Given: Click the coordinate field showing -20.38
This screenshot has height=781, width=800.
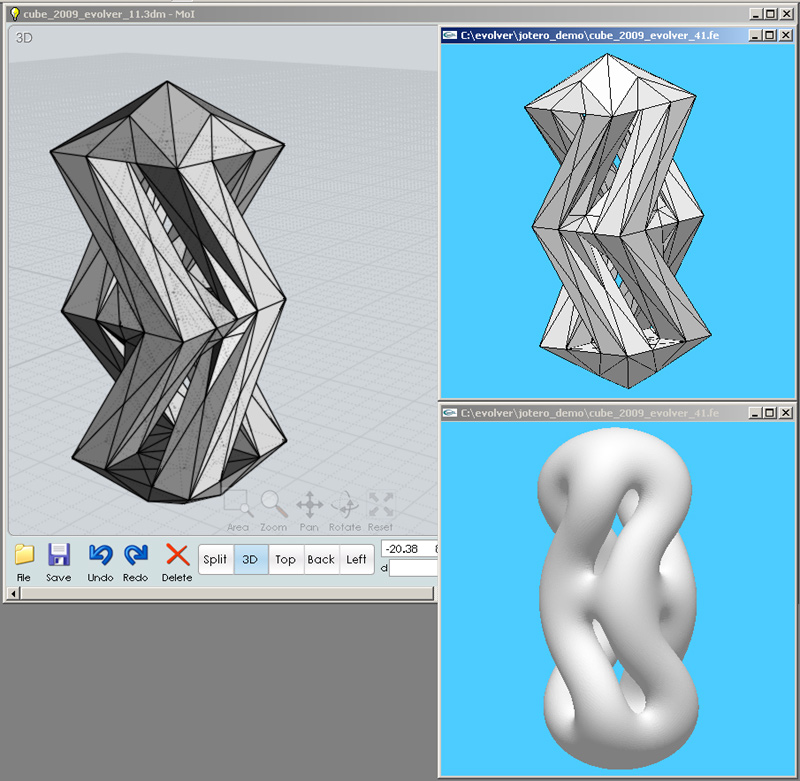Looking at the screenshot, I should [408, 549].
